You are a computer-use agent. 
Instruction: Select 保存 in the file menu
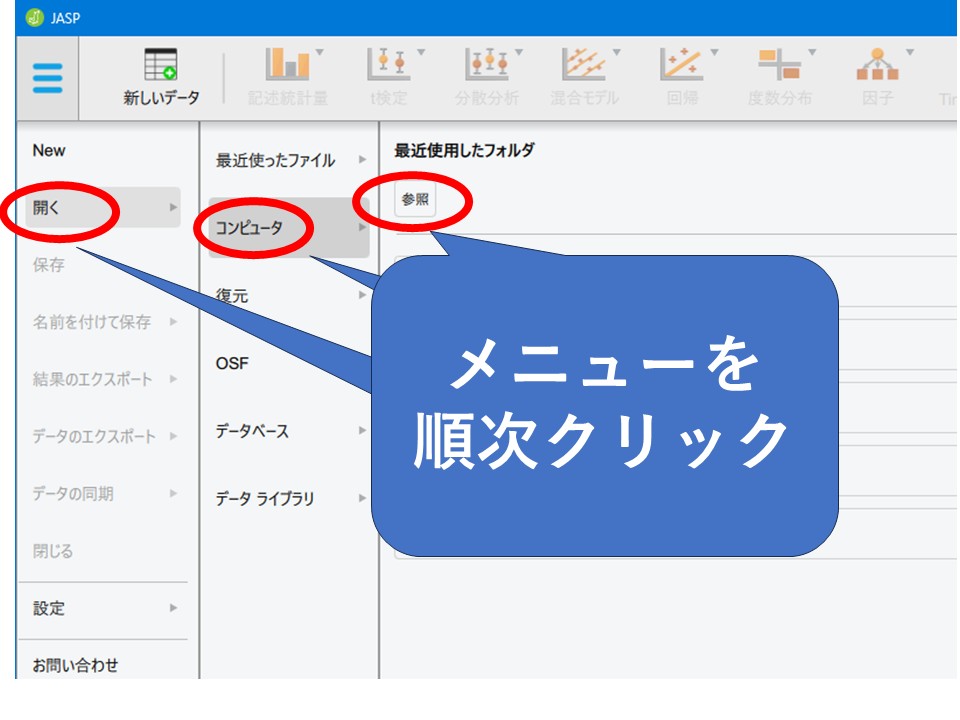pyautogui.click(x=48, y=264)
